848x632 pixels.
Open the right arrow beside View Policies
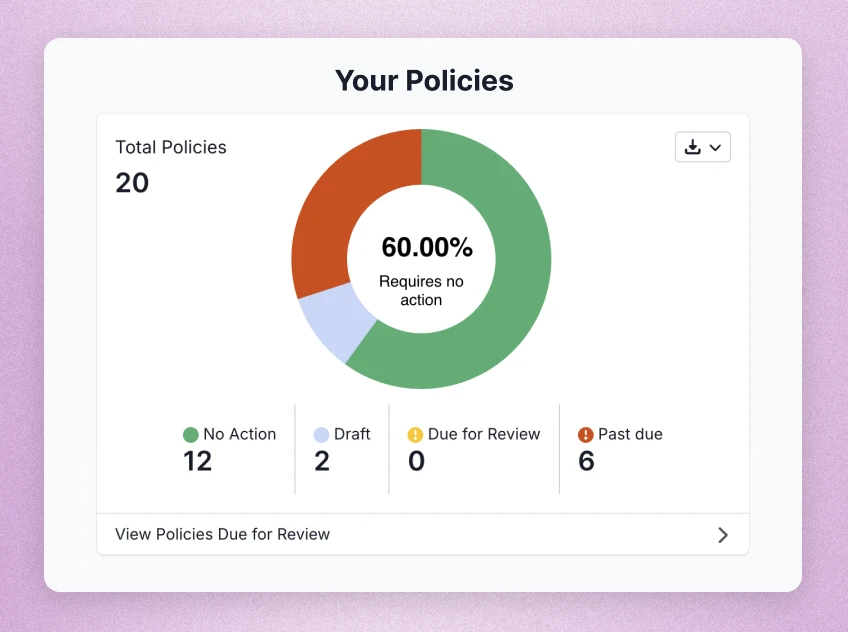[723, 535]
